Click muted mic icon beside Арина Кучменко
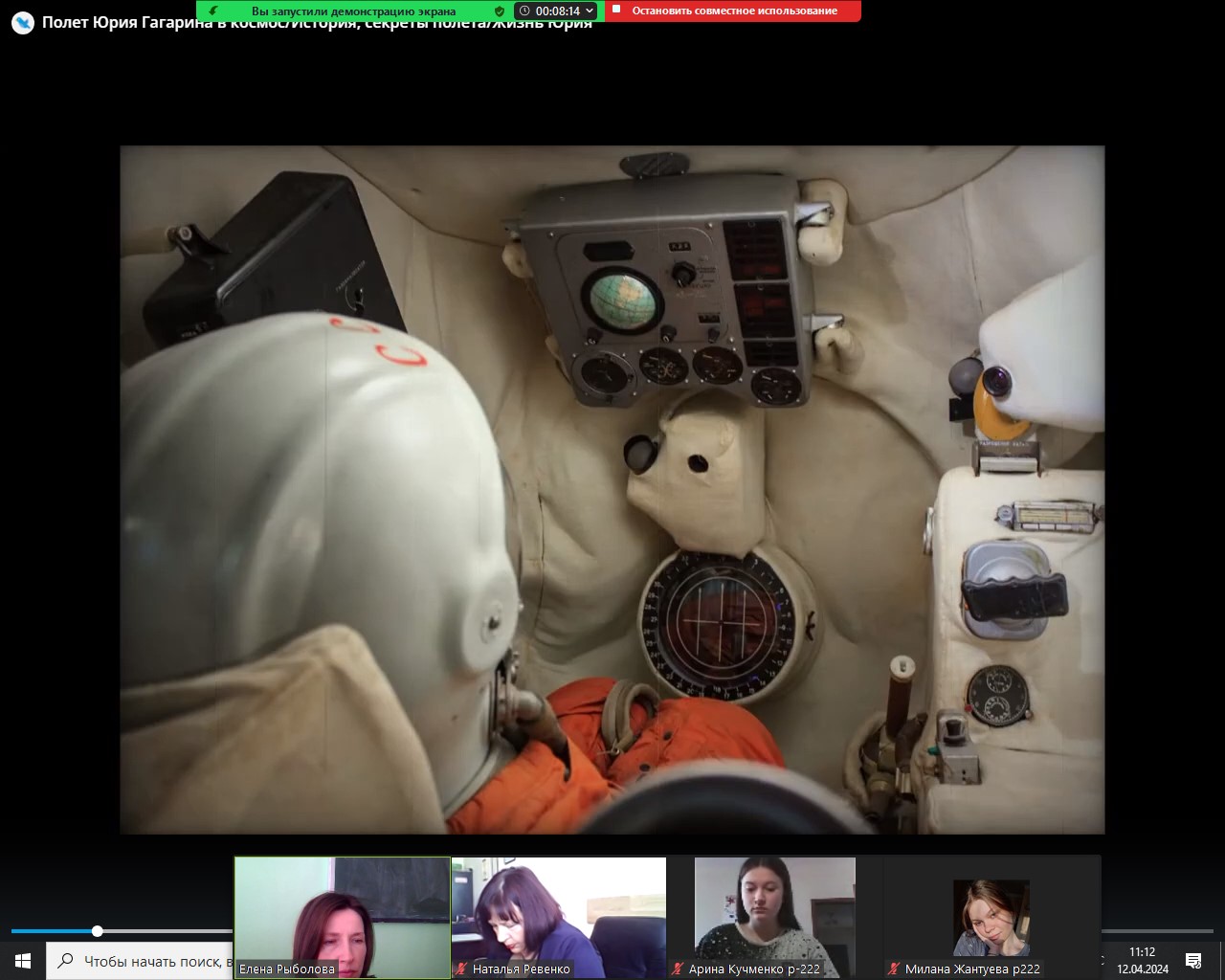Image resolution: width=1225 pixels, height=980 pixels. [x=679, y=969]
